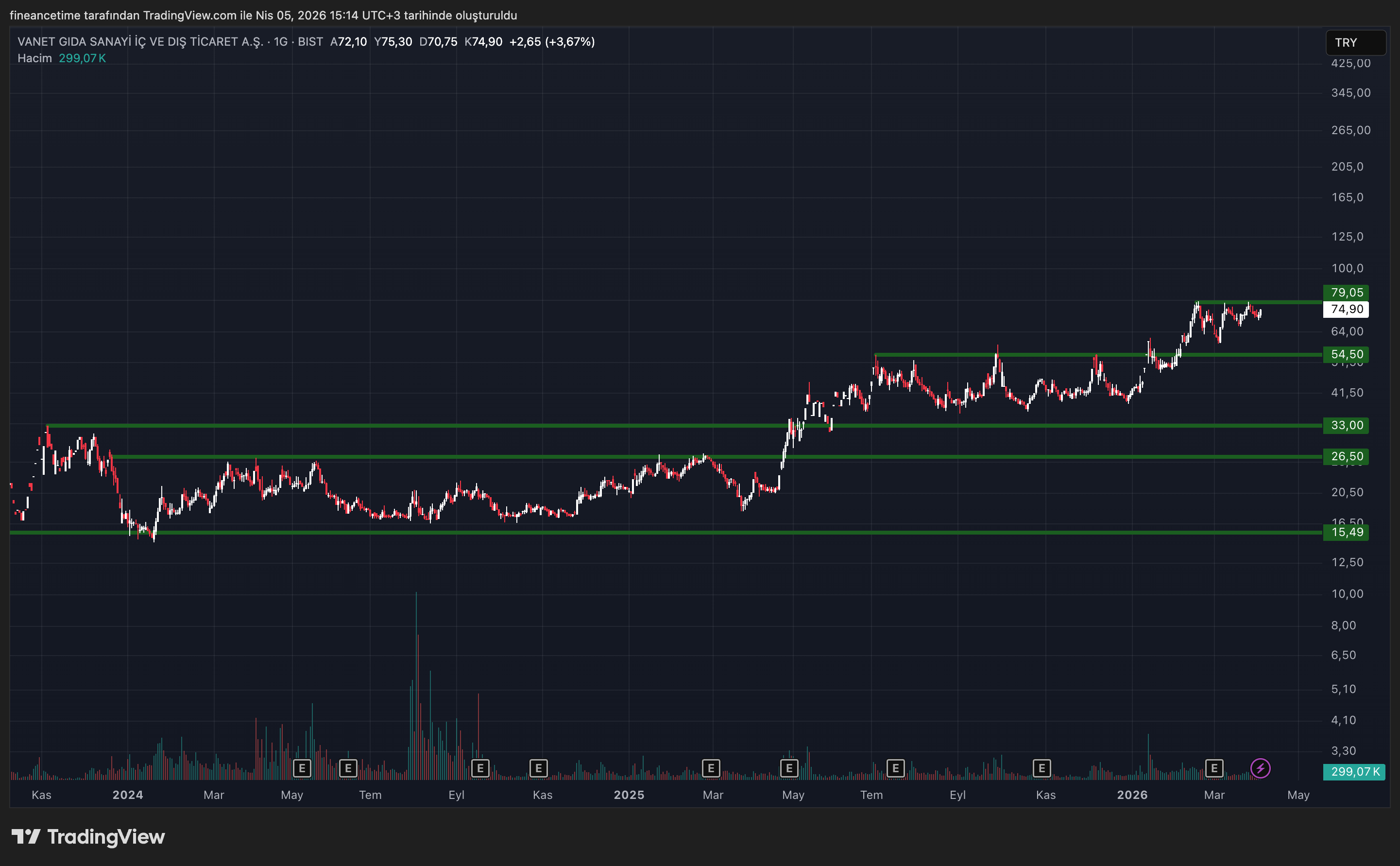Click the 33,00 horizontal line price label
The image size is (1400, 866).
1346,425
